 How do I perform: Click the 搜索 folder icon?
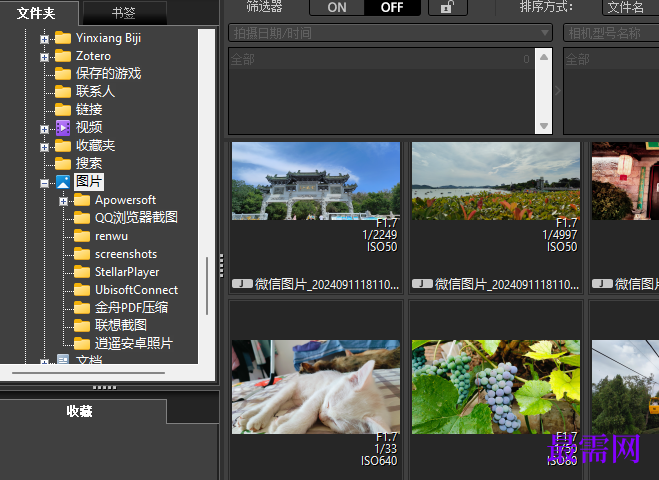(x=63, y=164)
